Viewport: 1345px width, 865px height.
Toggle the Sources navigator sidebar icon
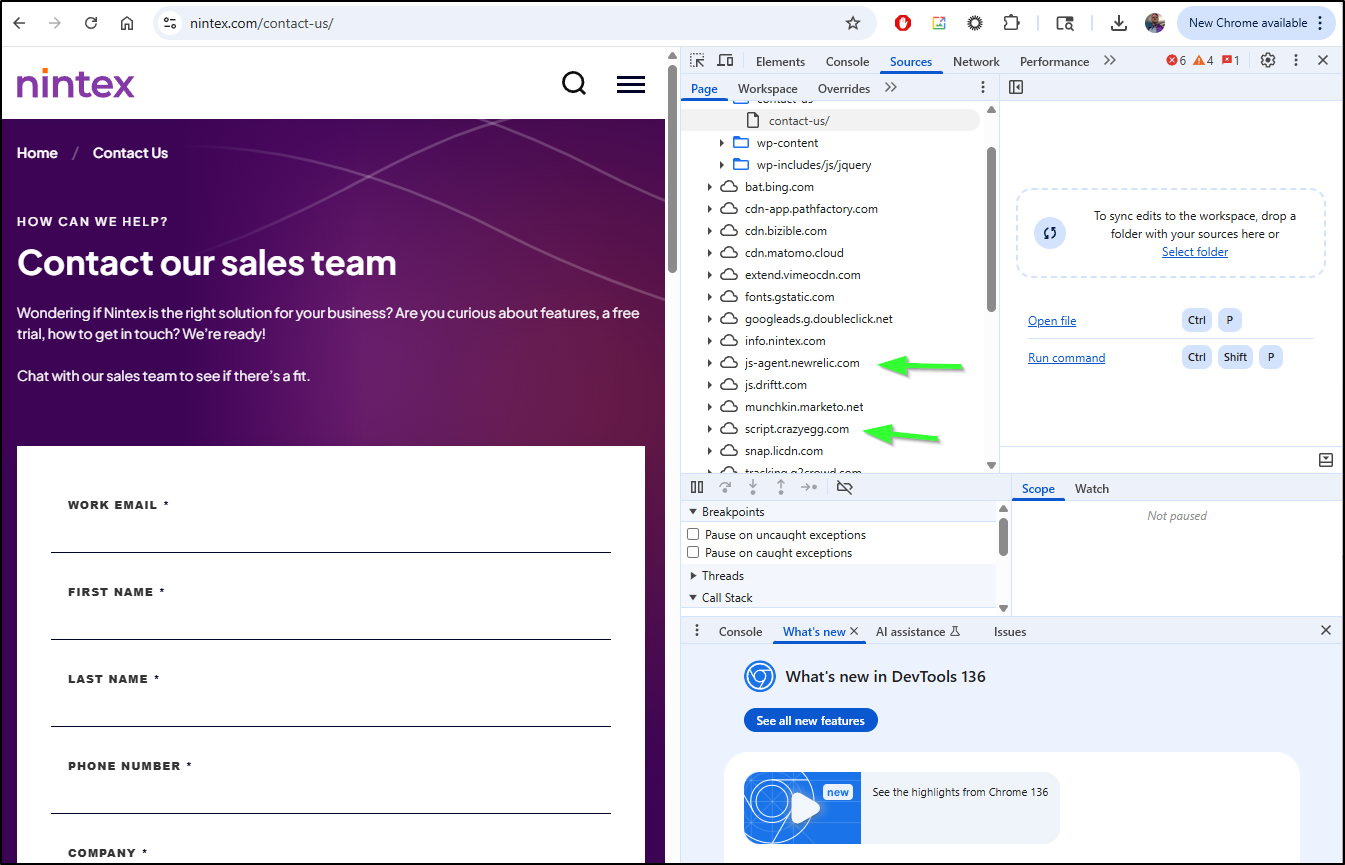pos(1016,87)
